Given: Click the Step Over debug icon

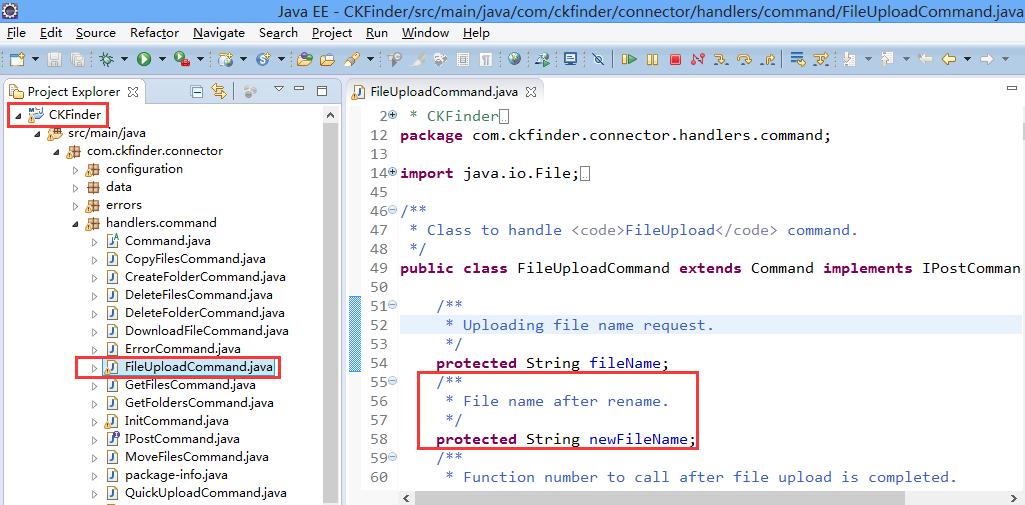Looking at the screenshot, I should click(x=745, y=59).
